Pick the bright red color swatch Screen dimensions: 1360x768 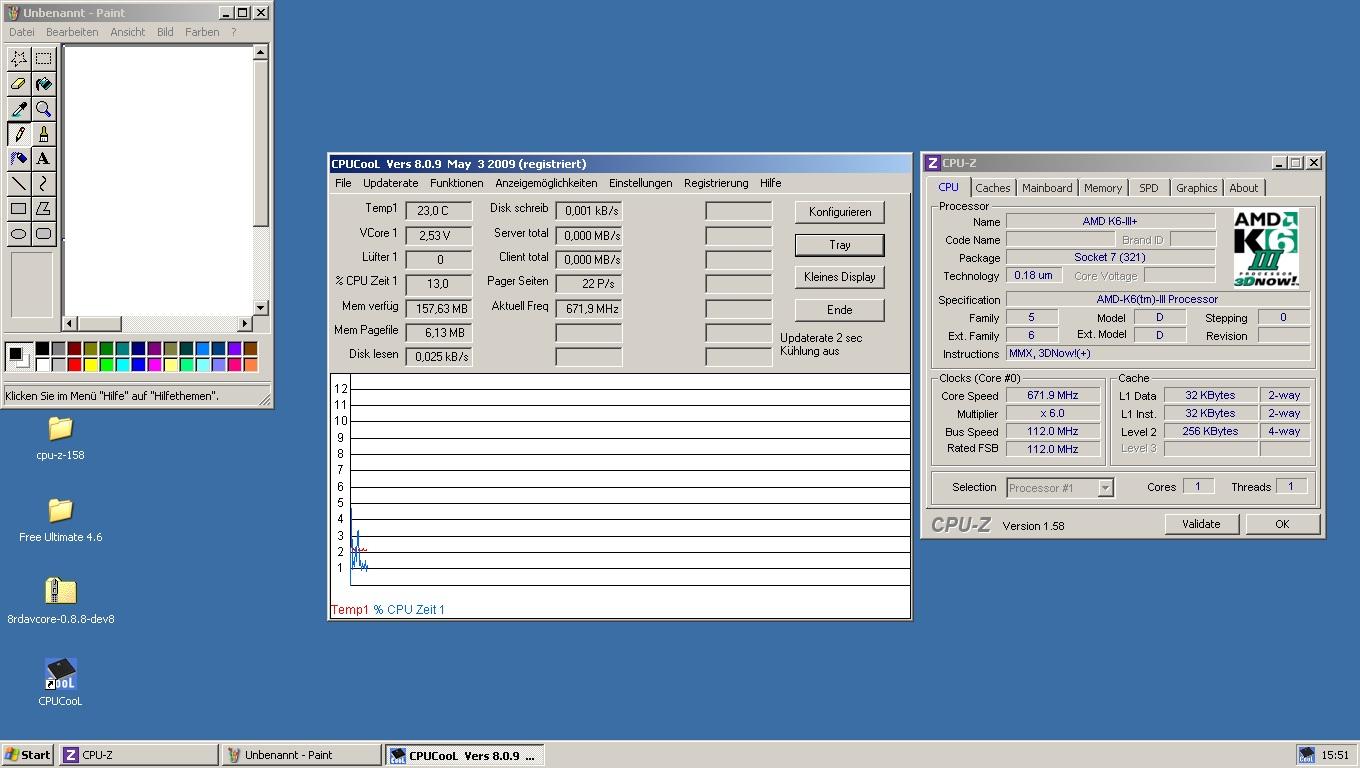(74, 364)
